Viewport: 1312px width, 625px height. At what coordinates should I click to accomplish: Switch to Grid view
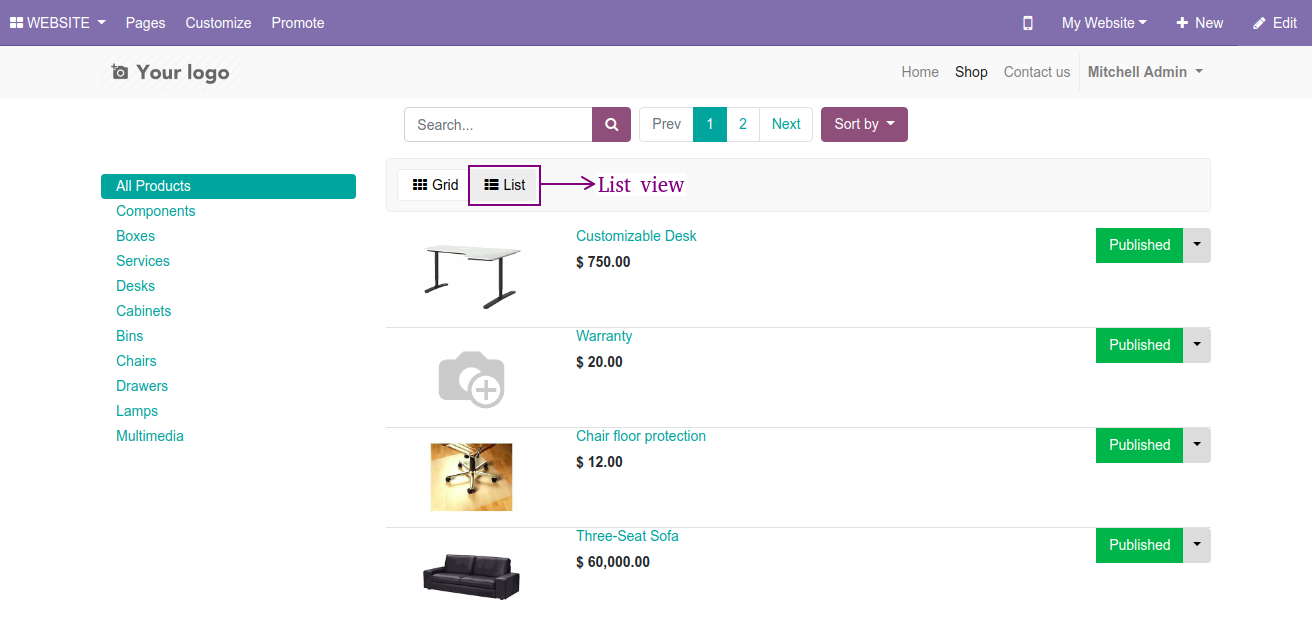click(435, 185)
